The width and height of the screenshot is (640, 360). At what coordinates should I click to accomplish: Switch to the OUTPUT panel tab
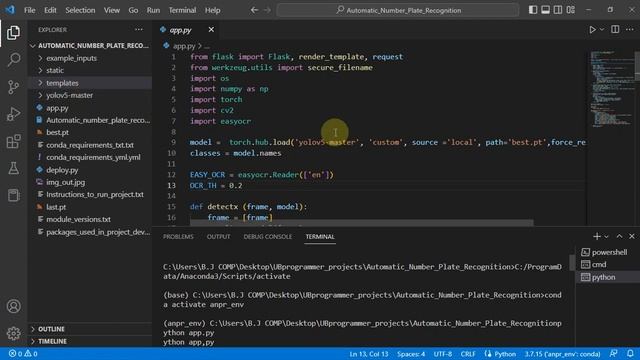[218, 237]
